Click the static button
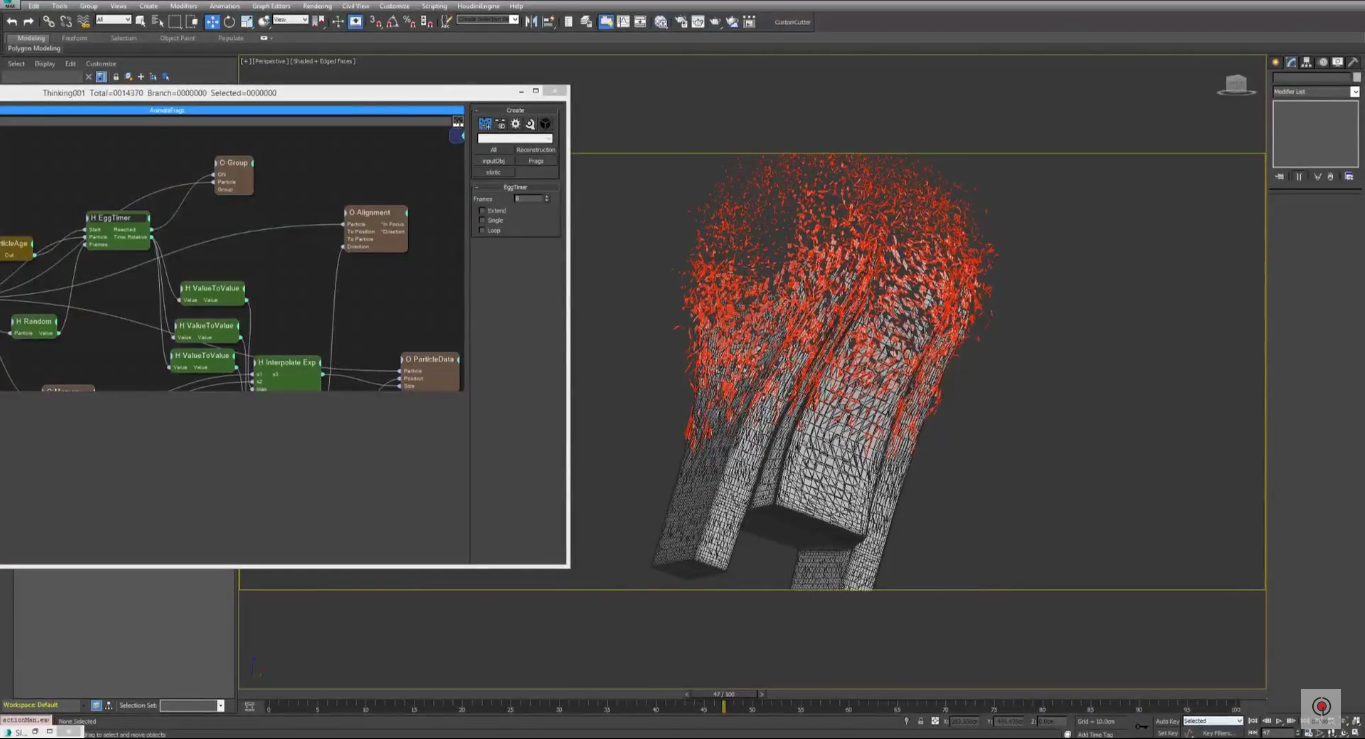 pos(493,172)
